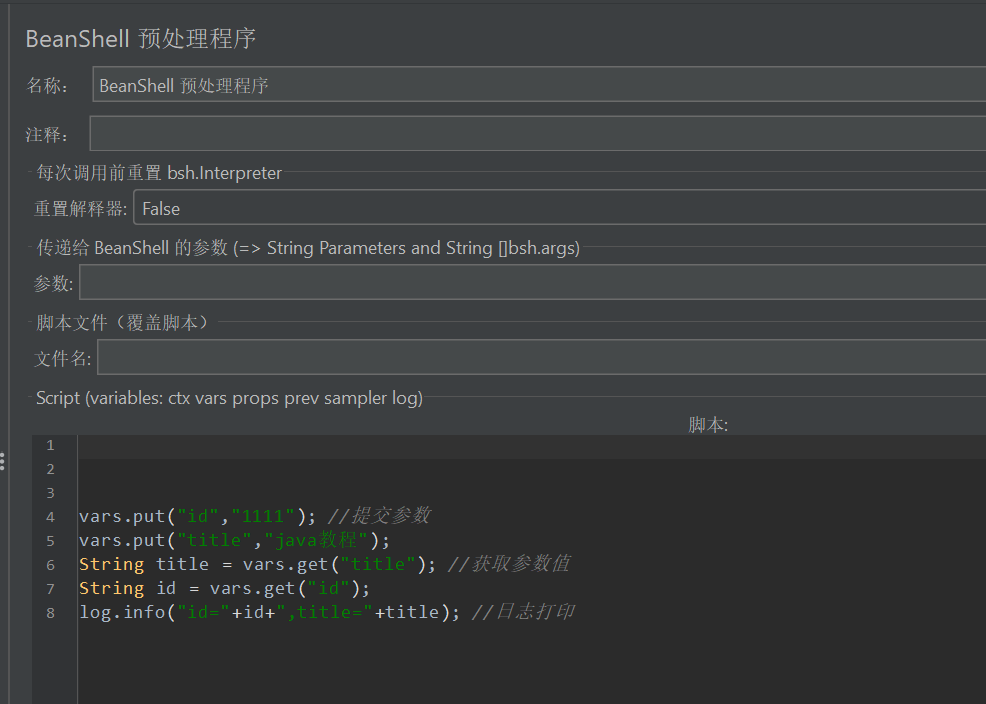This screenshot has width=986, height=704.
Task: Click line number 5 in script gutter
Action: pos(50,541)
